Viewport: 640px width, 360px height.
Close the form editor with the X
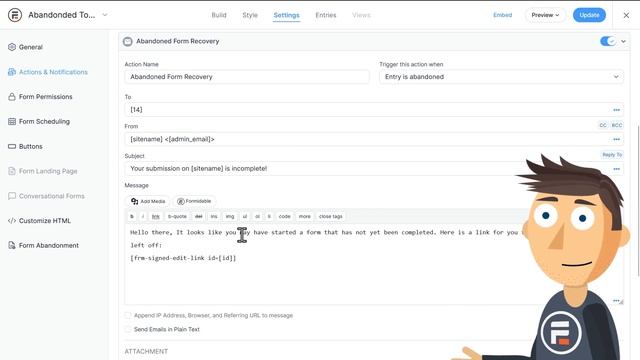pos(626,15)
